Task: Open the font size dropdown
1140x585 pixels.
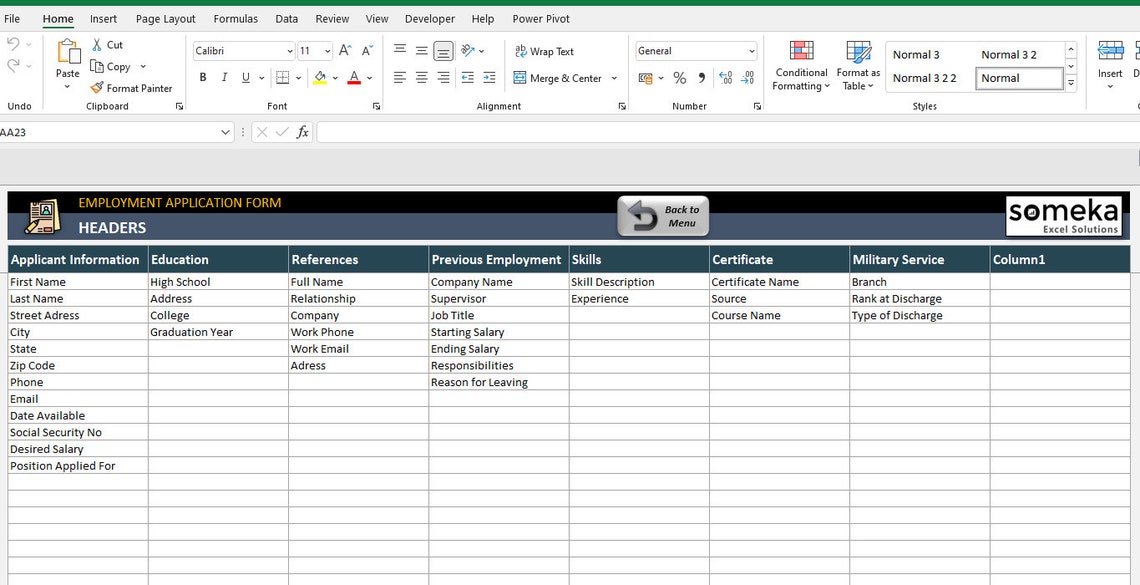Action: point(328,50)
